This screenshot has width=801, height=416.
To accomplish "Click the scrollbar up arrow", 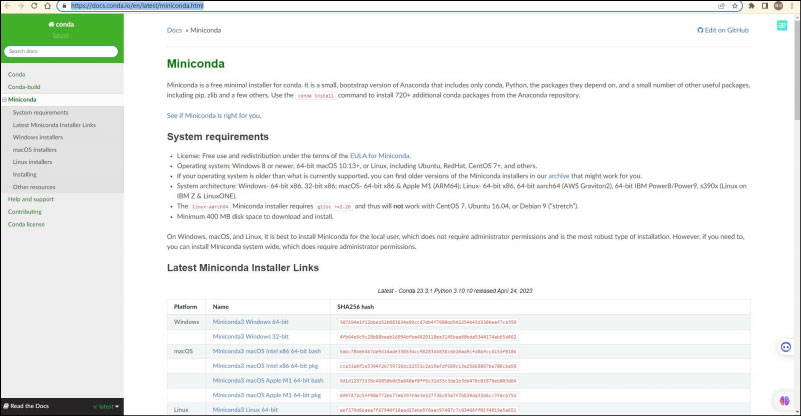I will tap(797, 16).
